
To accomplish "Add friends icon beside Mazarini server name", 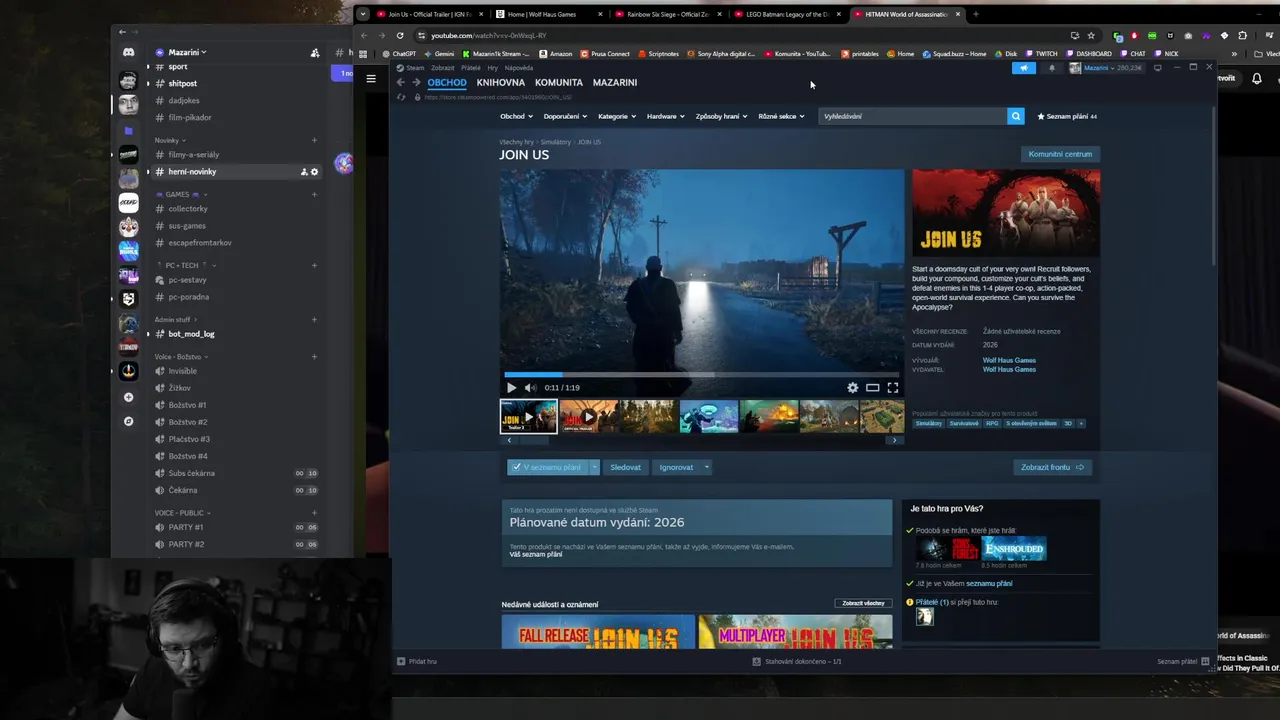I will [315, 52].
